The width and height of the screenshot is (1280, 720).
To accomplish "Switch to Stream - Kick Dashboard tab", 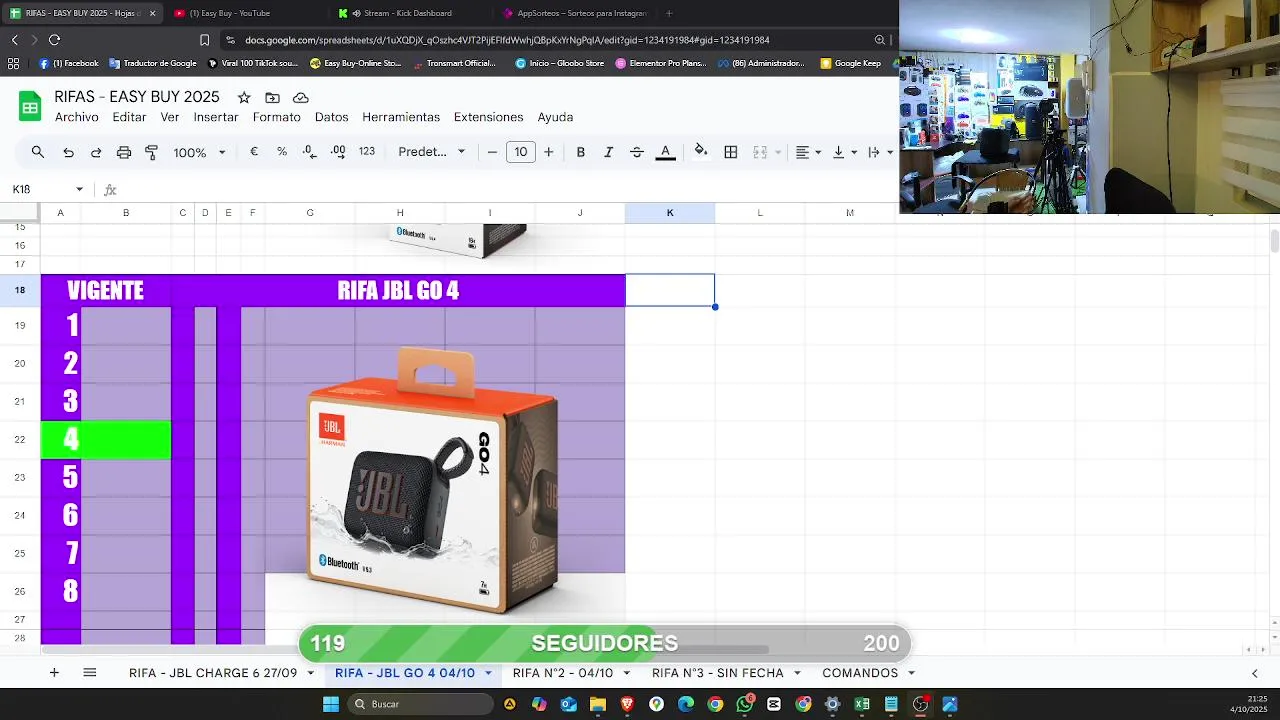I will [x=407, y=13].
